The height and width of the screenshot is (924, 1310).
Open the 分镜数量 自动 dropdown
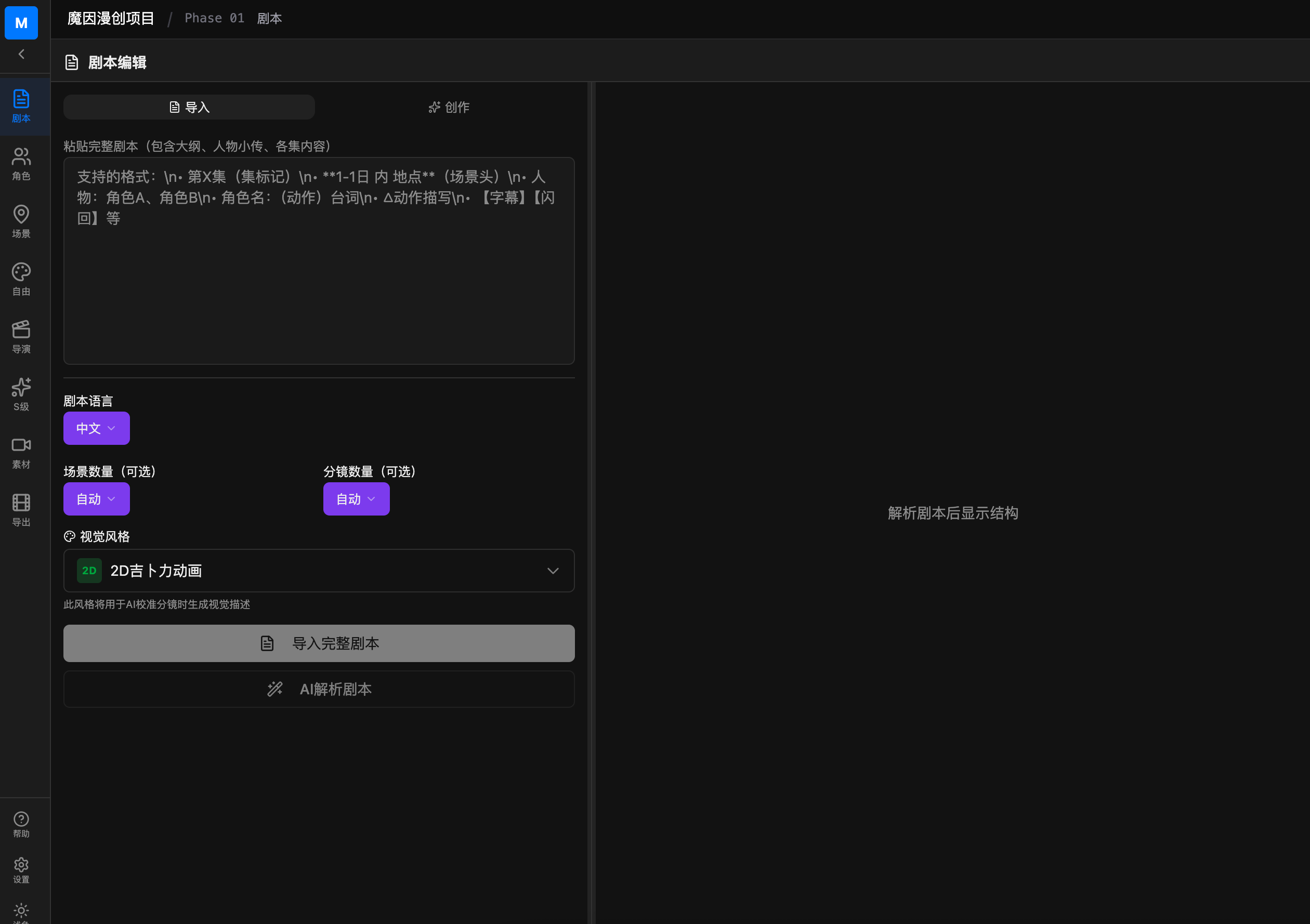[x=356, y=499]
